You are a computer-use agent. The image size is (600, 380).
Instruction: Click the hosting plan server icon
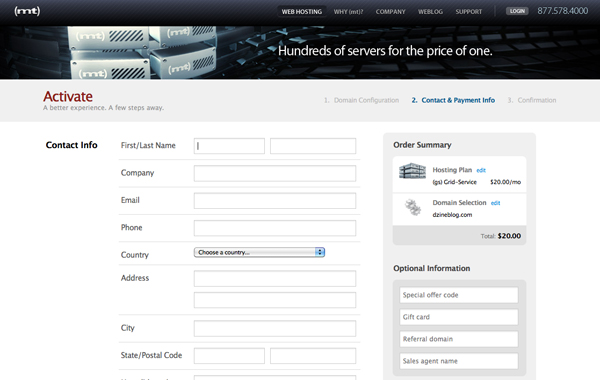point(412,171)
